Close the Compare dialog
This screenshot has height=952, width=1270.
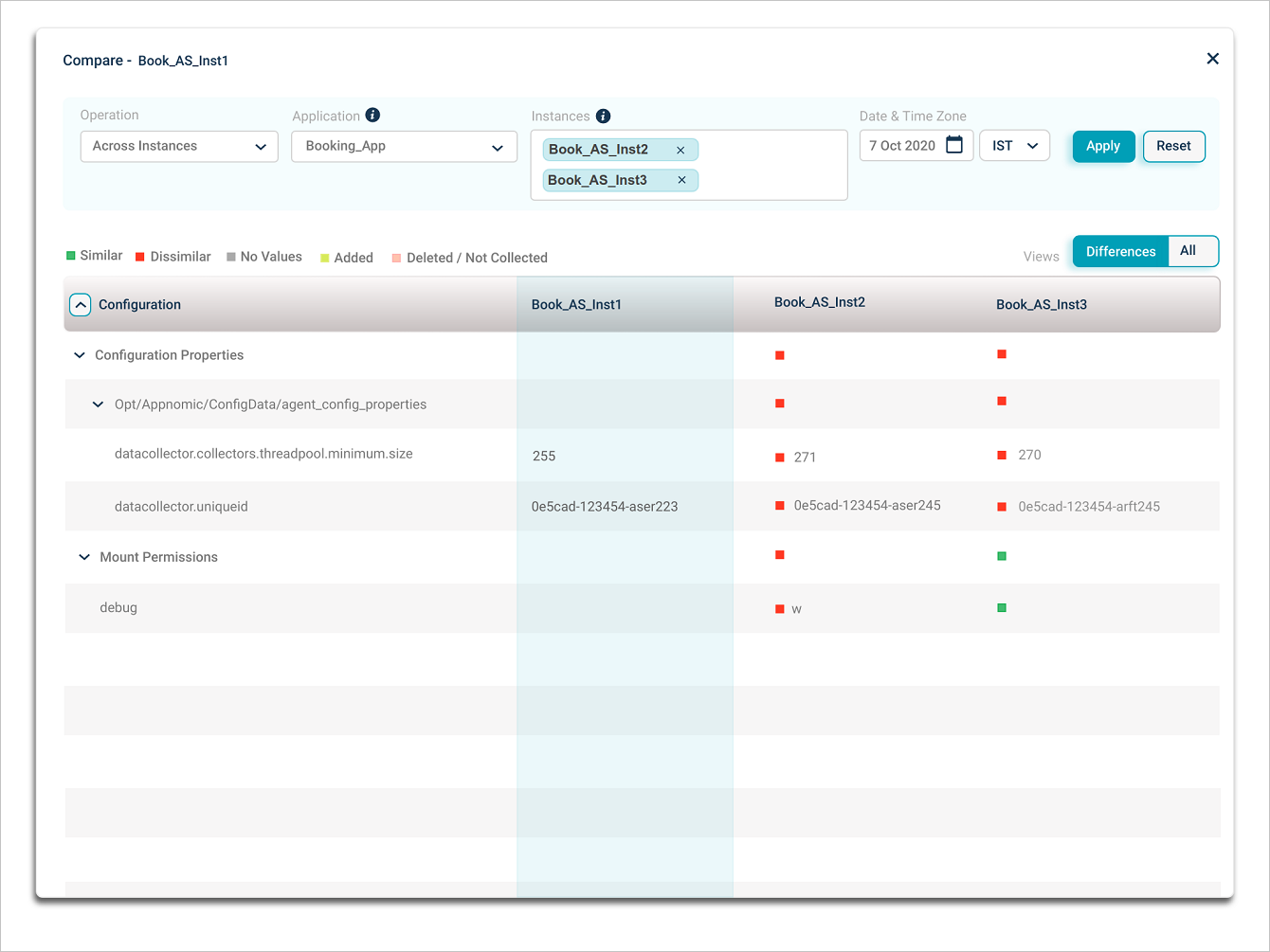coord(1212,59)
